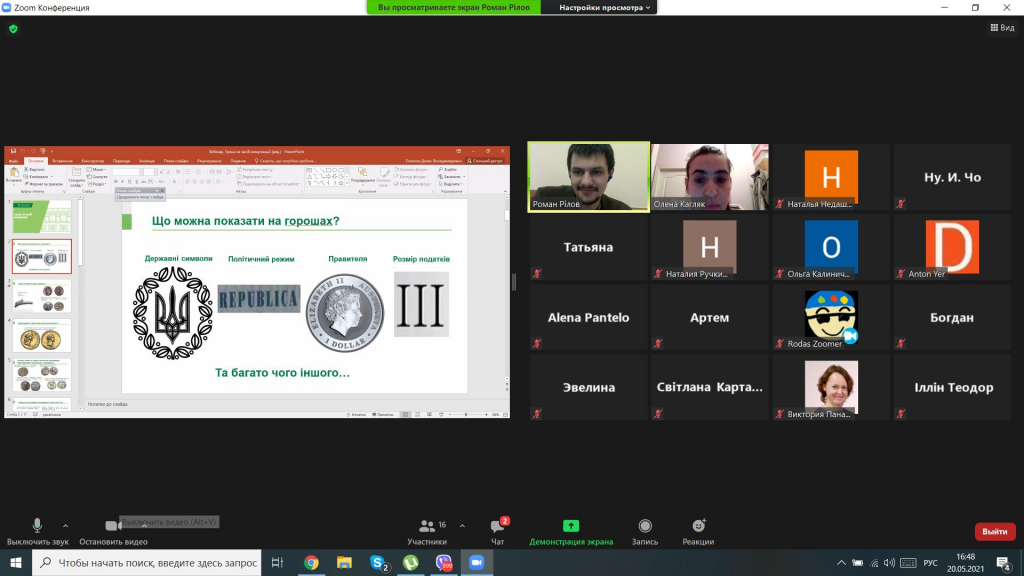
Task: Click the горошах link in slide title
Action: click(x=308, y=221)
